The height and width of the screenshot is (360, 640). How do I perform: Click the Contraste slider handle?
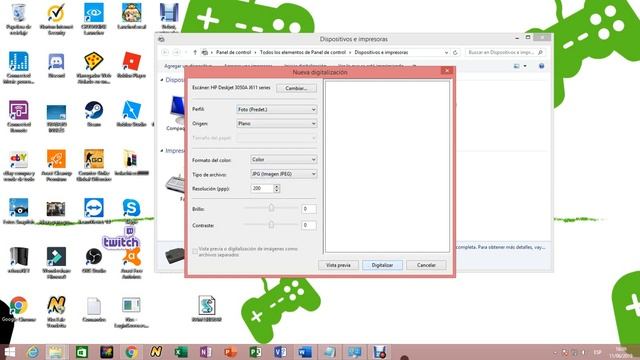(x=271, y=224)
